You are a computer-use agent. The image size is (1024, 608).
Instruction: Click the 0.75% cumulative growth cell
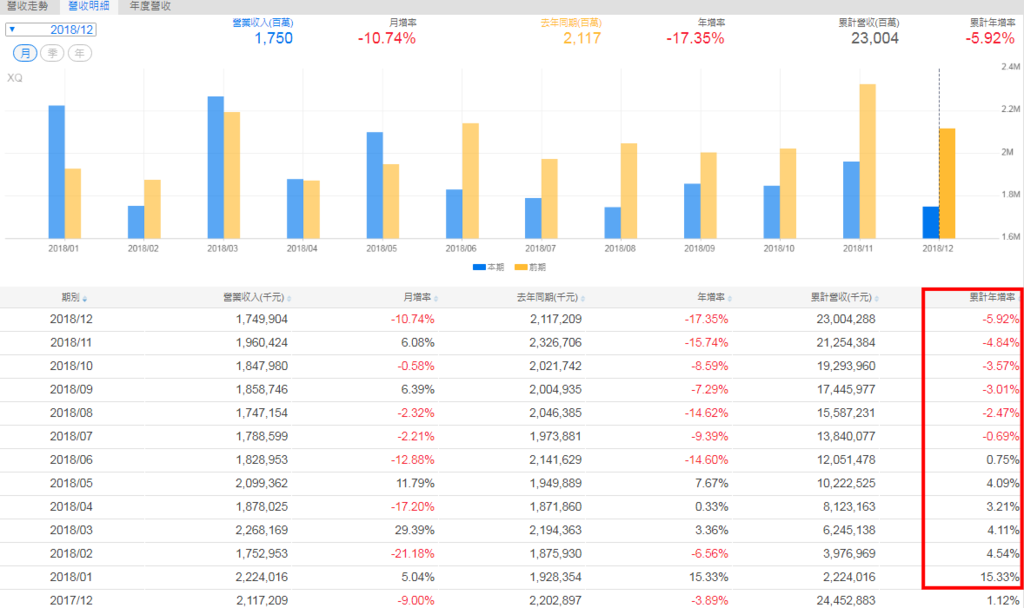[1002, 460]
